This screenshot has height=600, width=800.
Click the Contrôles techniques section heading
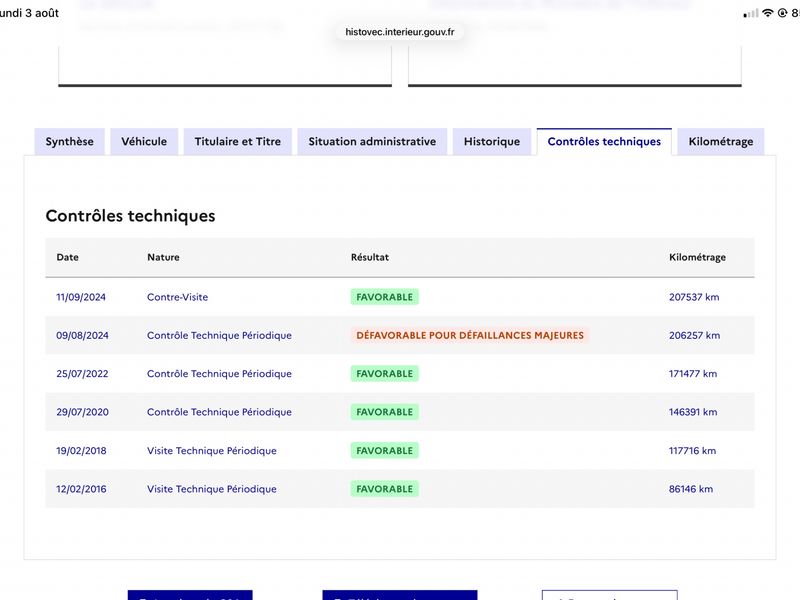click(130, 216)
